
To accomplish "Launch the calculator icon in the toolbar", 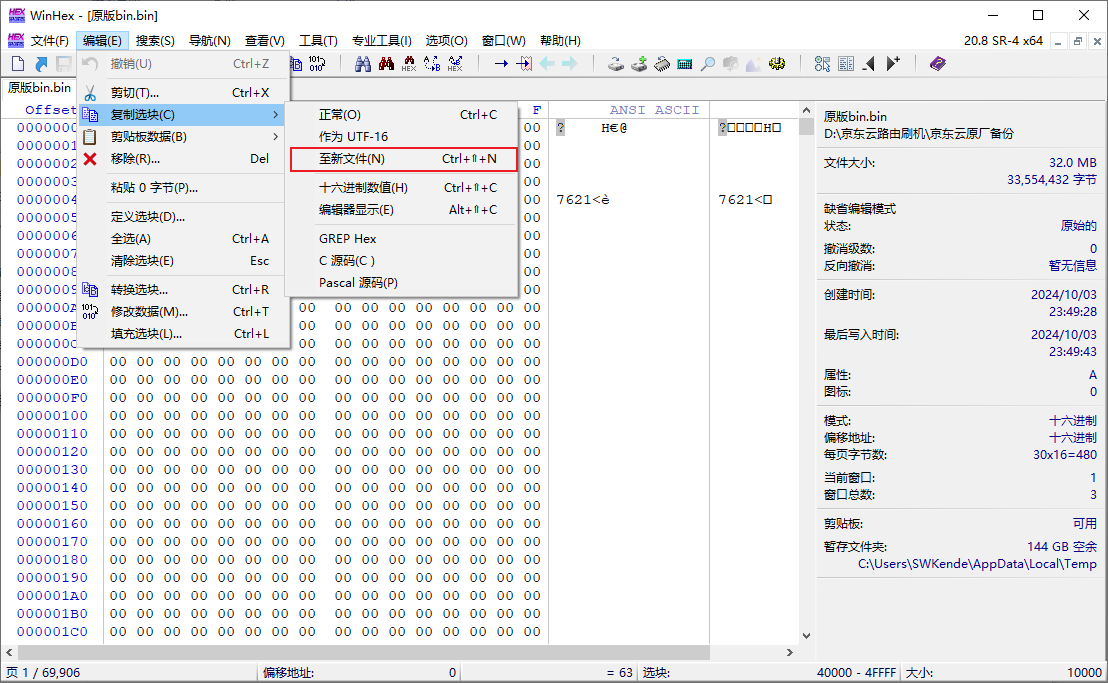I will coord(685,64).
